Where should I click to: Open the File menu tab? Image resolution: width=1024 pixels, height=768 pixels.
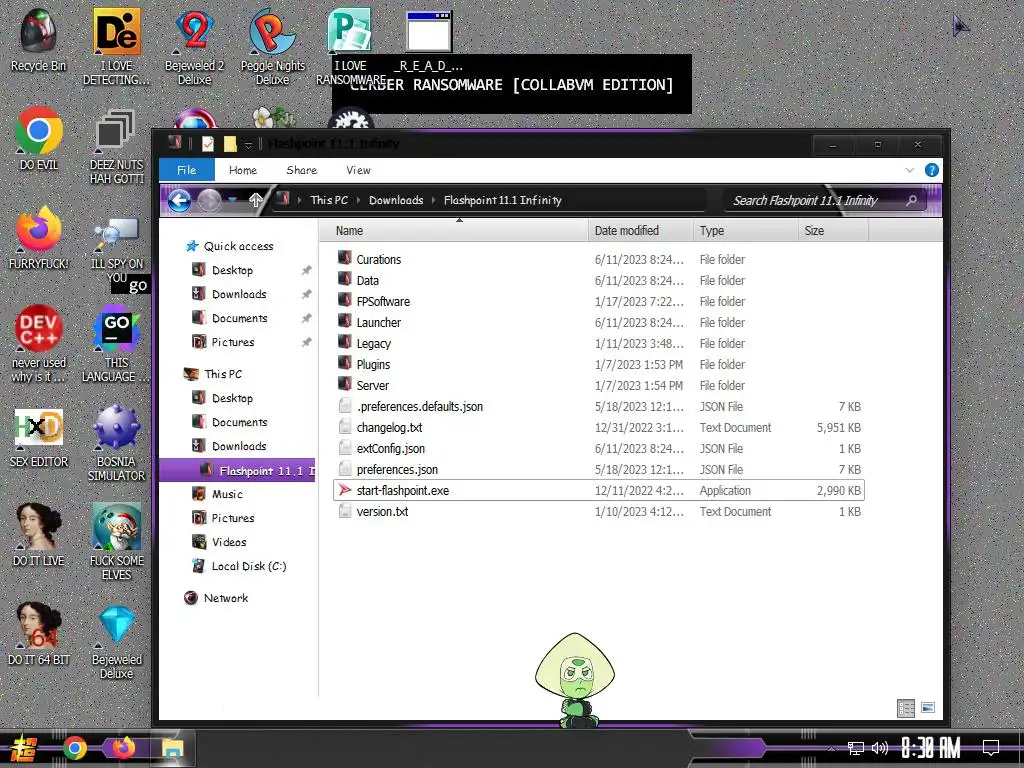coord(187,170)
